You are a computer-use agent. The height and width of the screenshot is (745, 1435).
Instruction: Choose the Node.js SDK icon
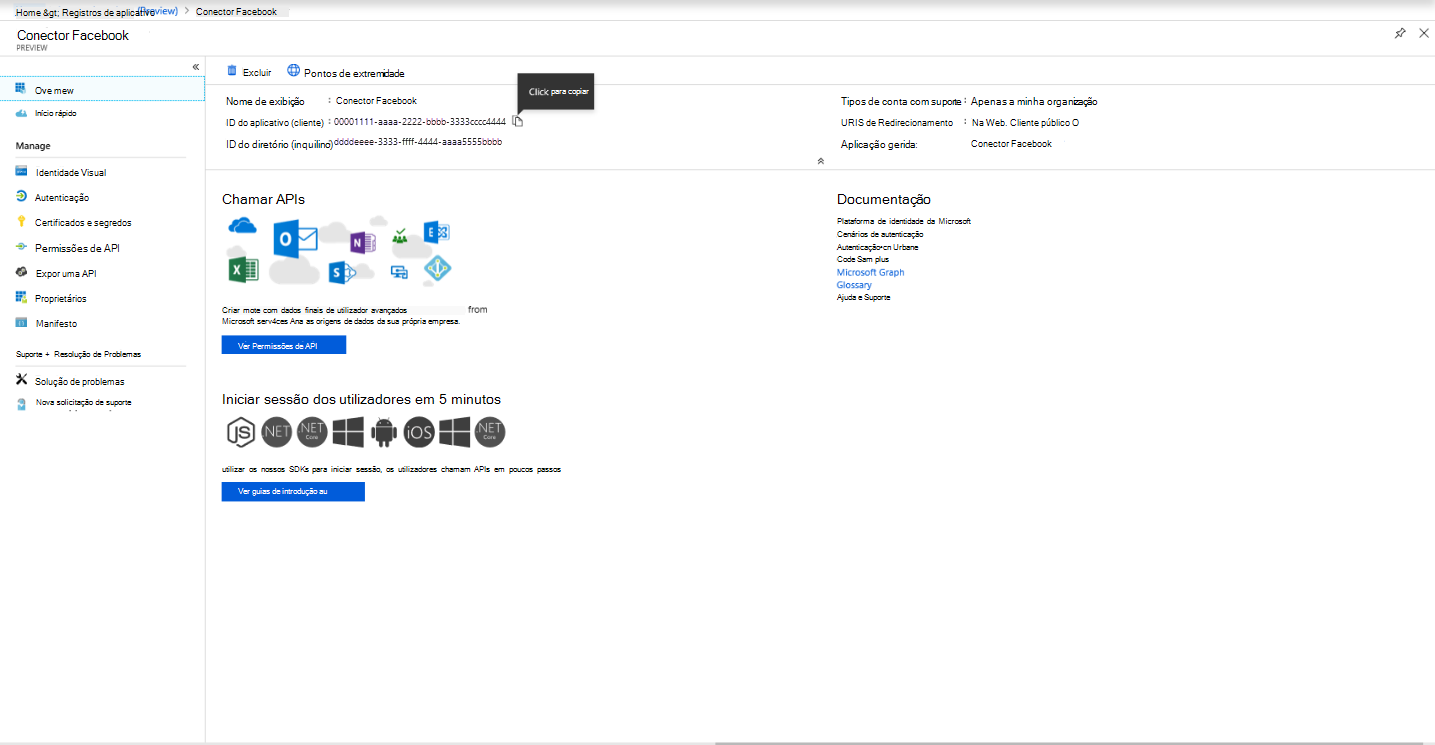(x=240, y=432)
